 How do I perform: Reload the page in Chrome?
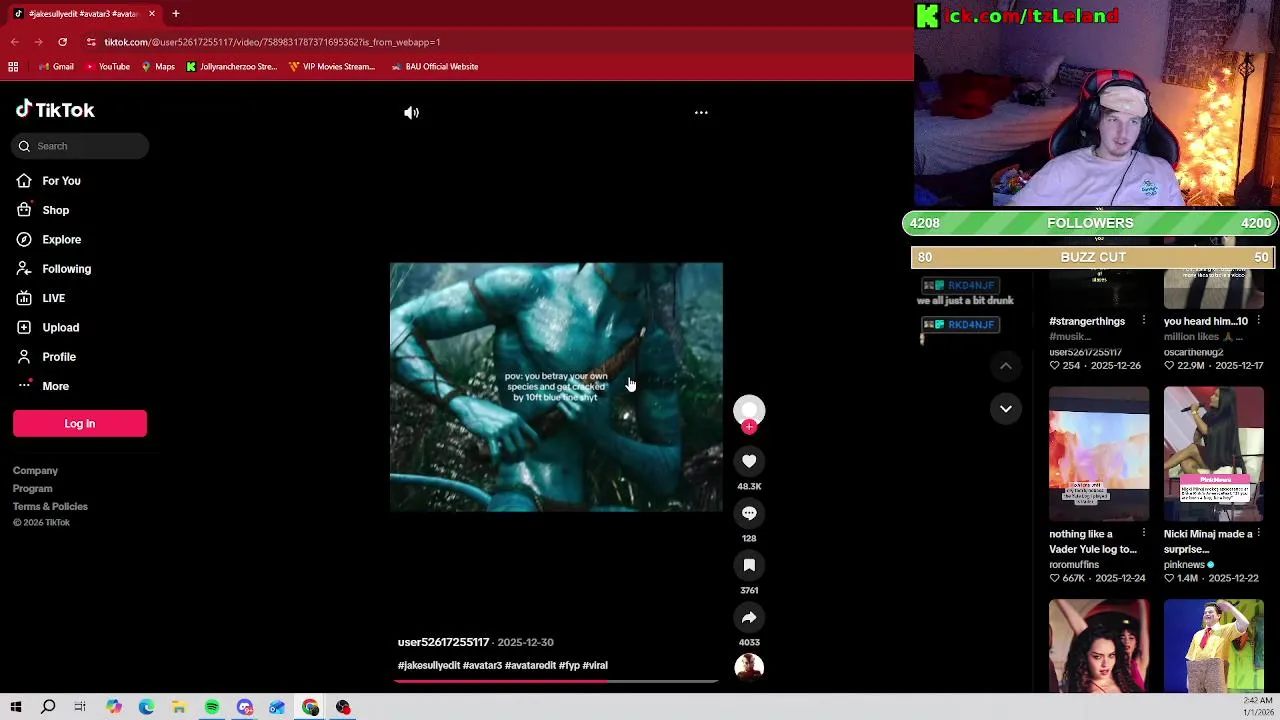tap(62, 42)
